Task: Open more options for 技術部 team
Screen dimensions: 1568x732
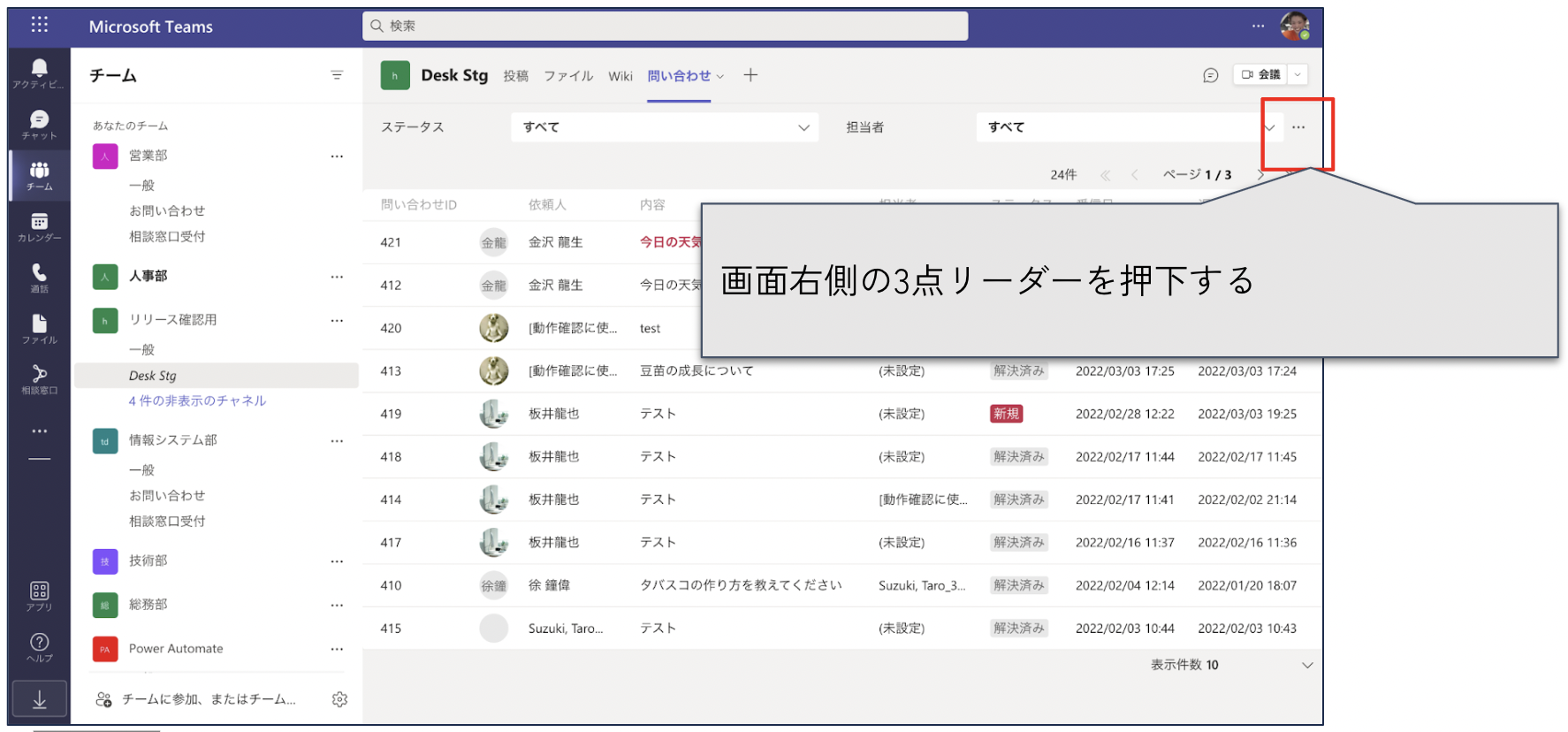Action: pyautogui.click(x=337, y=561)
